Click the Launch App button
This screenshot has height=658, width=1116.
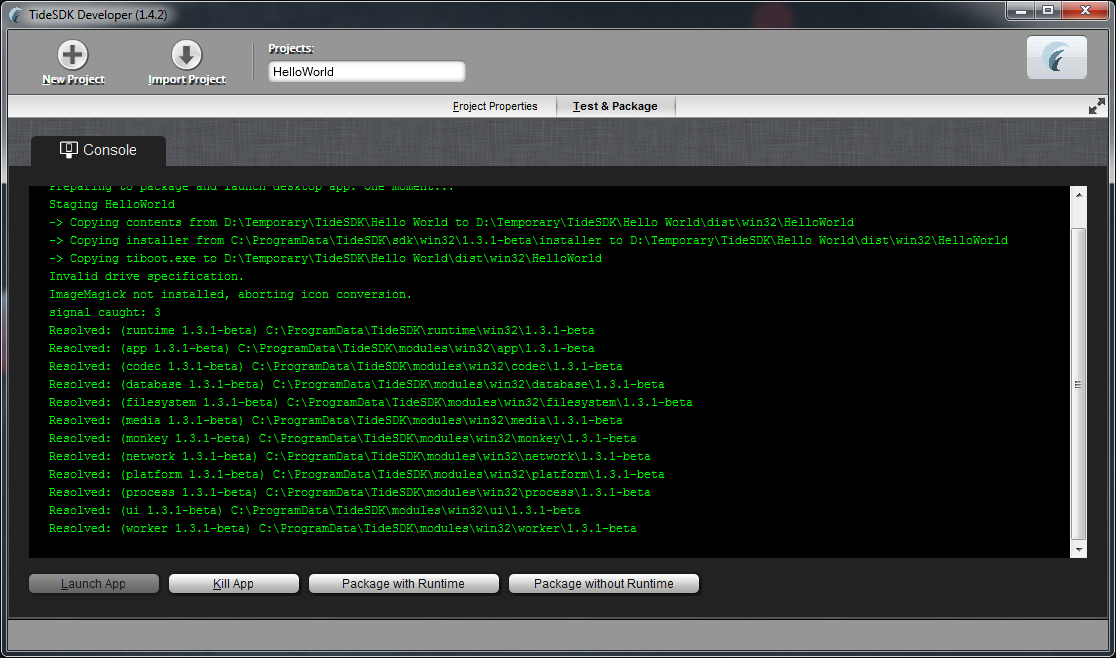coord(94,584)
